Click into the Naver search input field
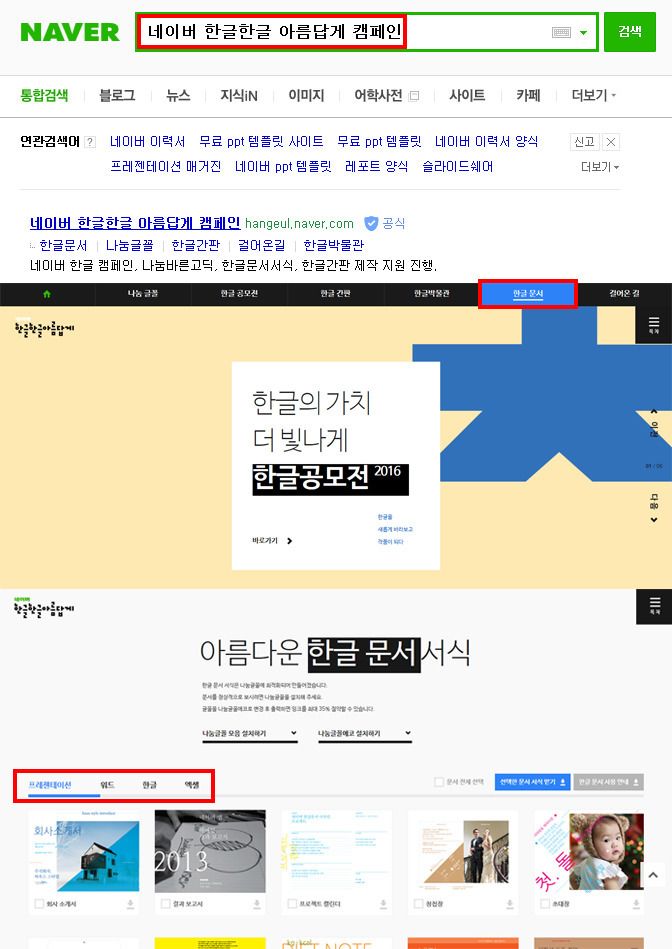The image size is (672, 949). (366, 32)
